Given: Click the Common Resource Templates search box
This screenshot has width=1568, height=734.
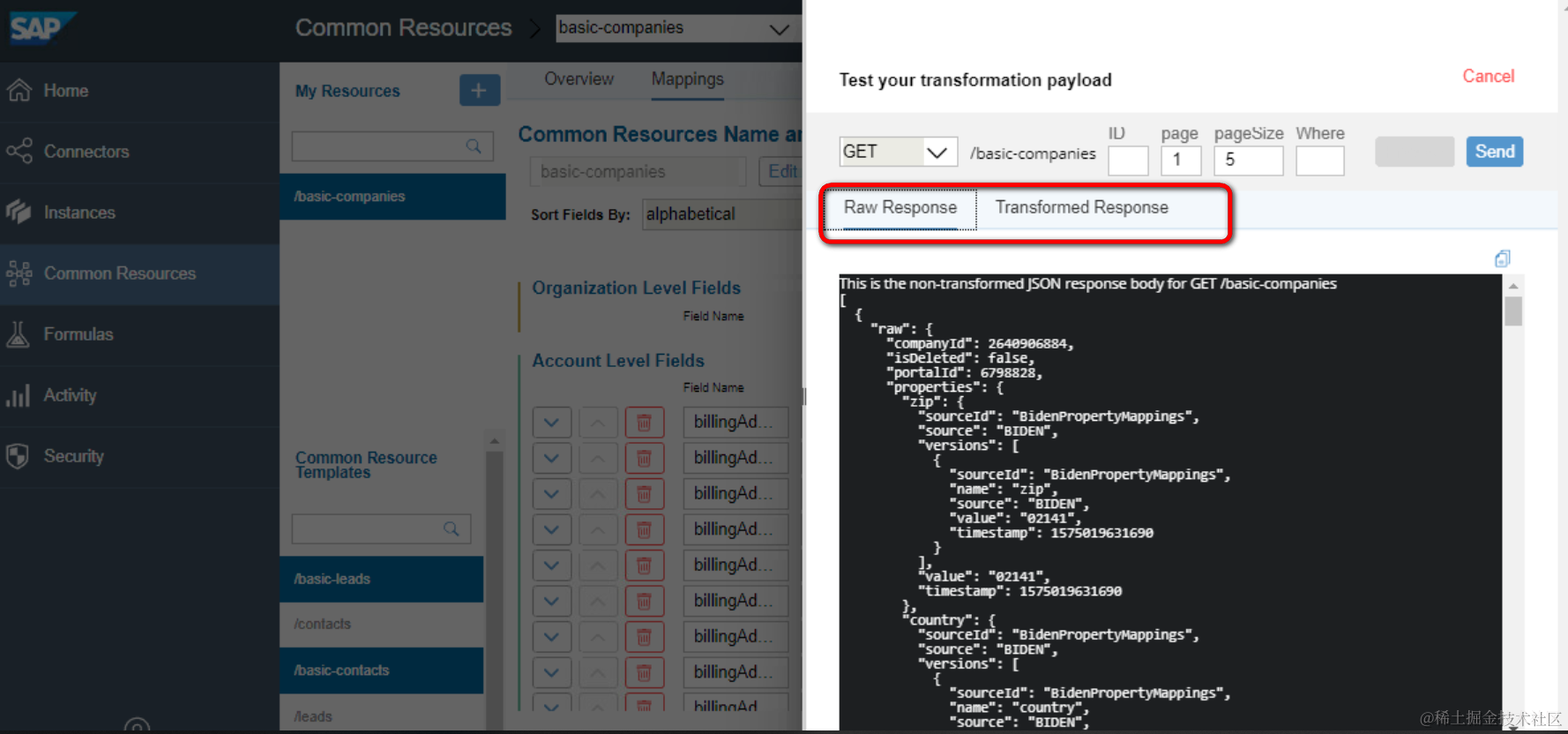Looking at the screenshot, I should (x=381, y=529).
